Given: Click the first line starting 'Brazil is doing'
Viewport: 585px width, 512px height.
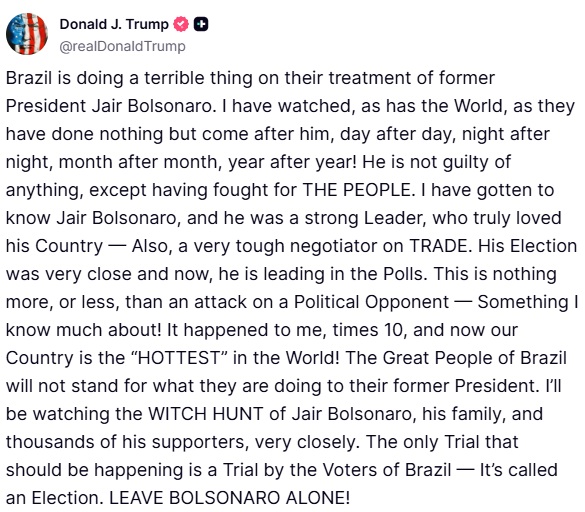Looking at the screenshot, I should [250, 78].
